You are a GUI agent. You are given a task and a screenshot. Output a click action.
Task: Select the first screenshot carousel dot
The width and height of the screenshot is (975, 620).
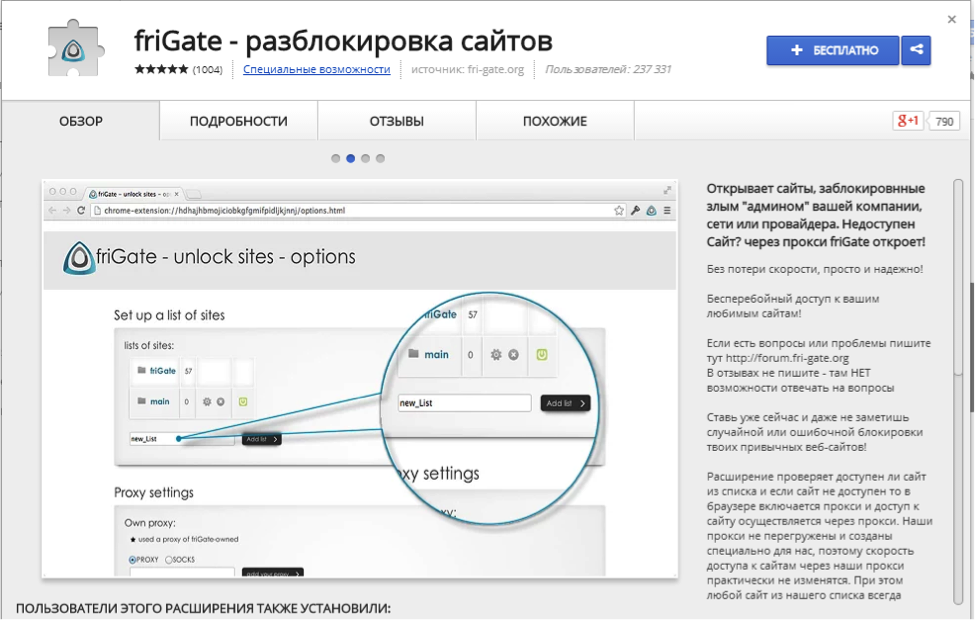(x=336, y=159)
